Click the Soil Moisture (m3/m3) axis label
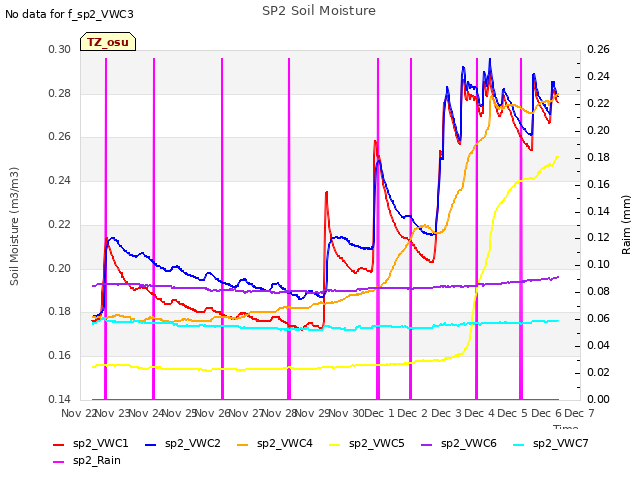 [x=14, y=226]
